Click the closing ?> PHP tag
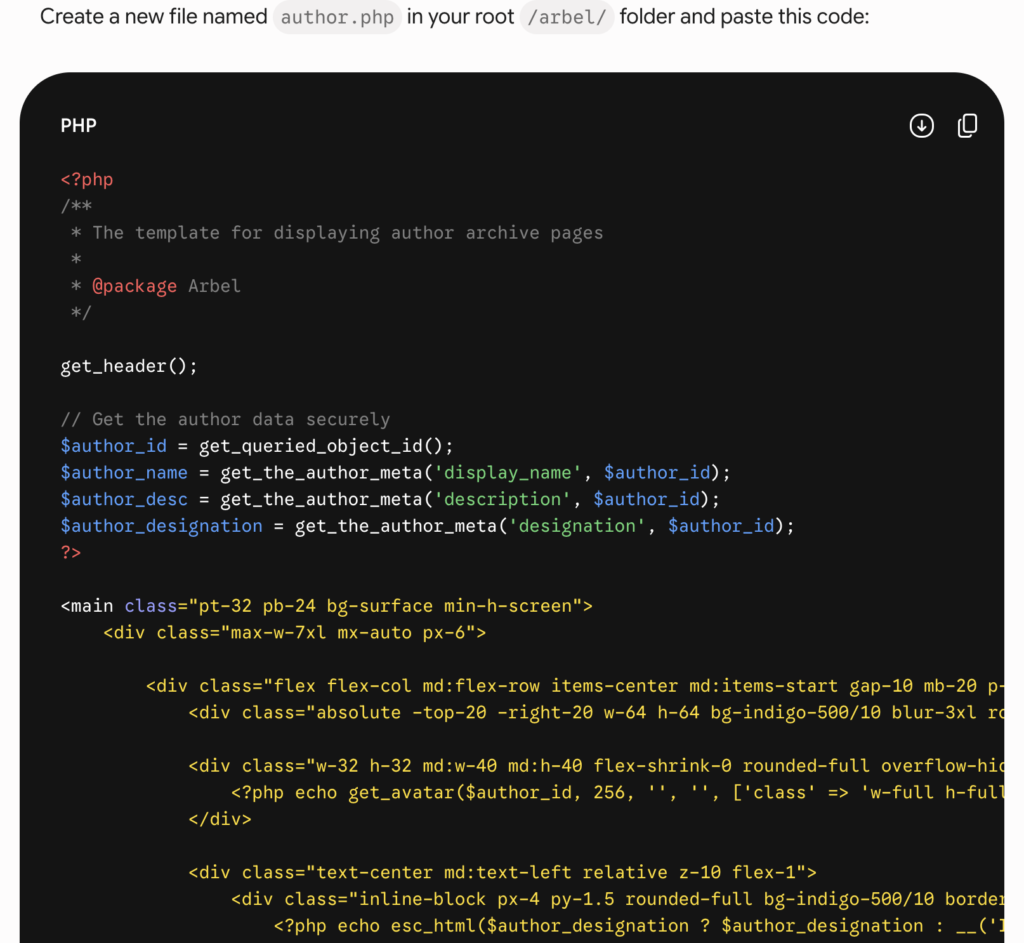The width and height of the screenshot is (1024, 943). 71,553
